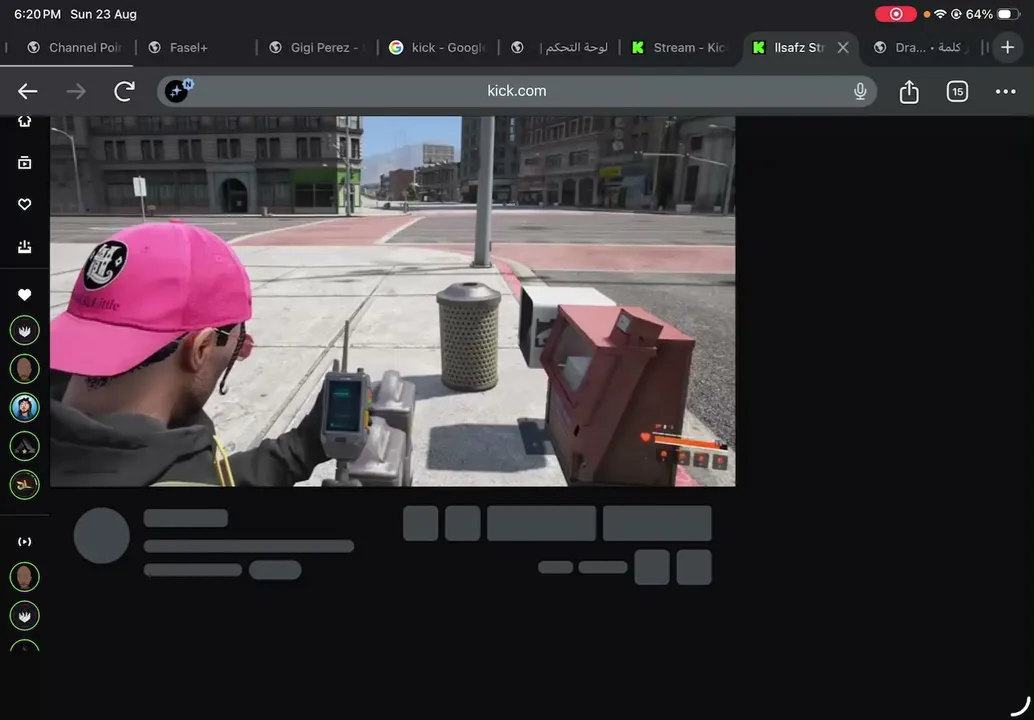Click the live broadcast icon in sidebar
The image size is (1034, 720).
tap(24, 542)
